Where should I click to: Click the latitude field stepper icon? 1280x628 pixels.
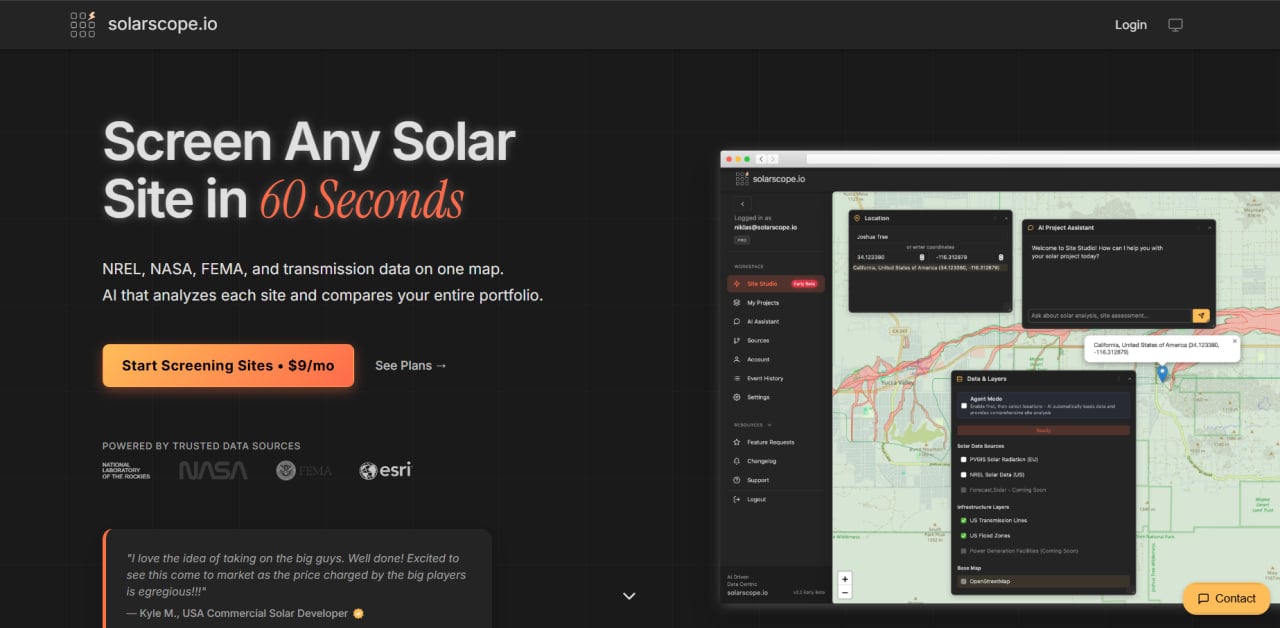tap(922, 257)
